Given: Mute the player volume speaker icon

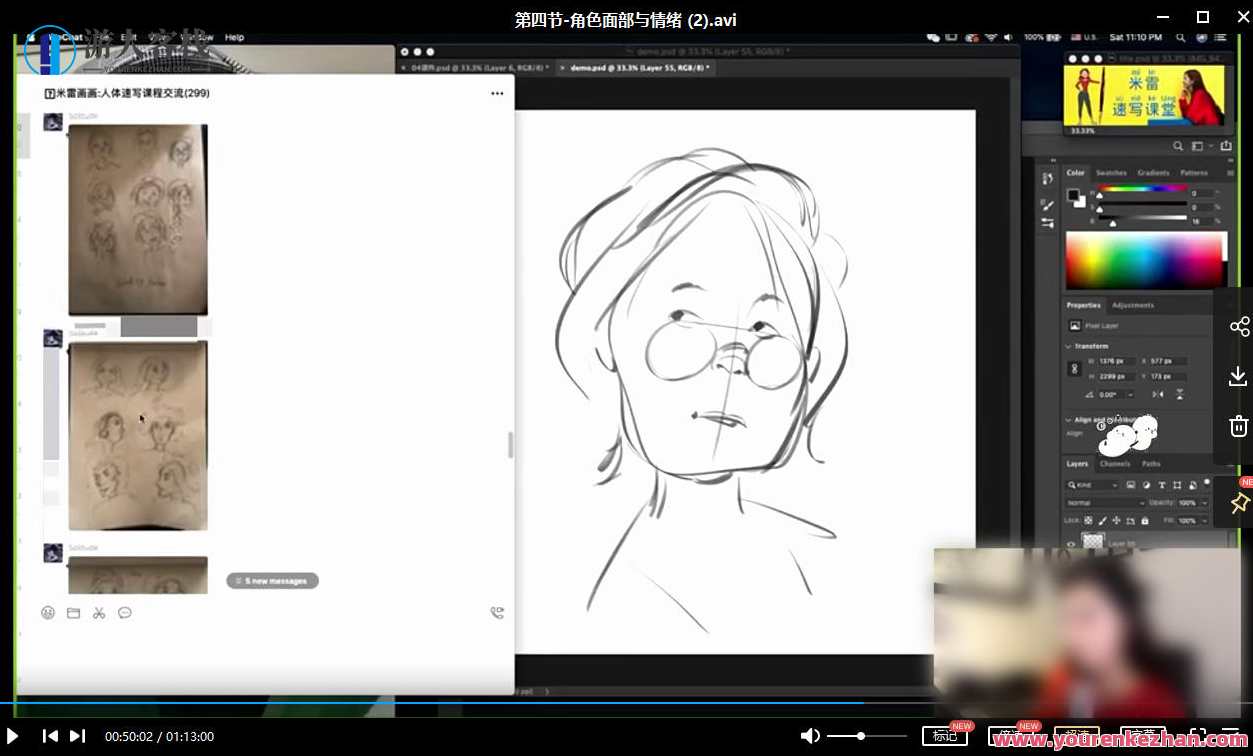Looking at the screenshot, I should (810, 736).
